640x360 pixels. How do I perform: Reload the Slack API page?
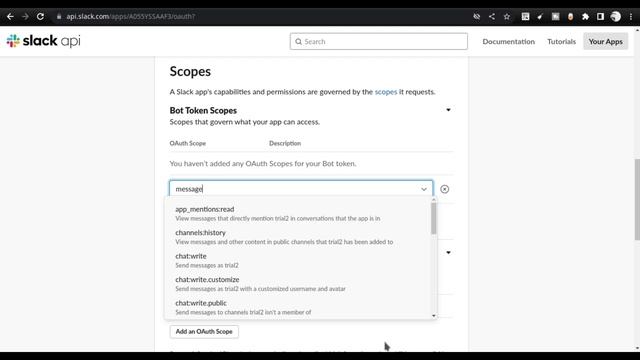tap(40, 16)
